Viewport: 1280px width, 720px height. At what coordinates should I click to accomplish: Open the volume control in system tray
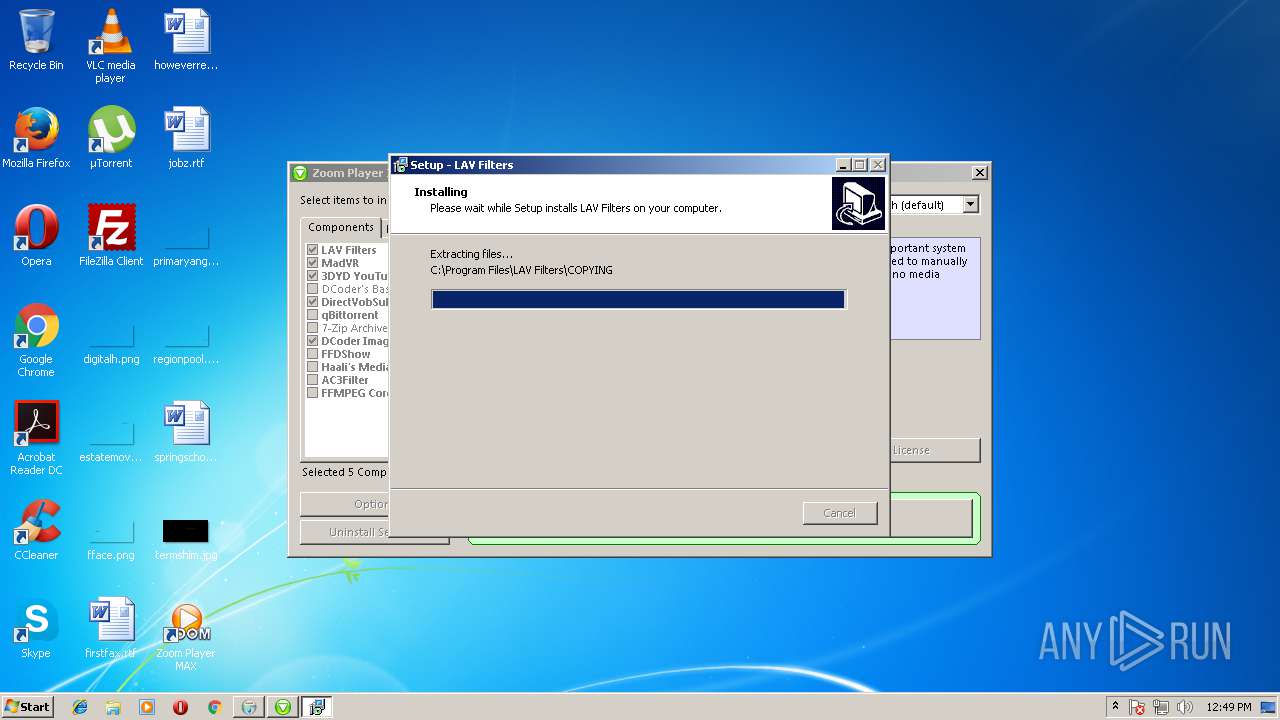coord(1185,707)
